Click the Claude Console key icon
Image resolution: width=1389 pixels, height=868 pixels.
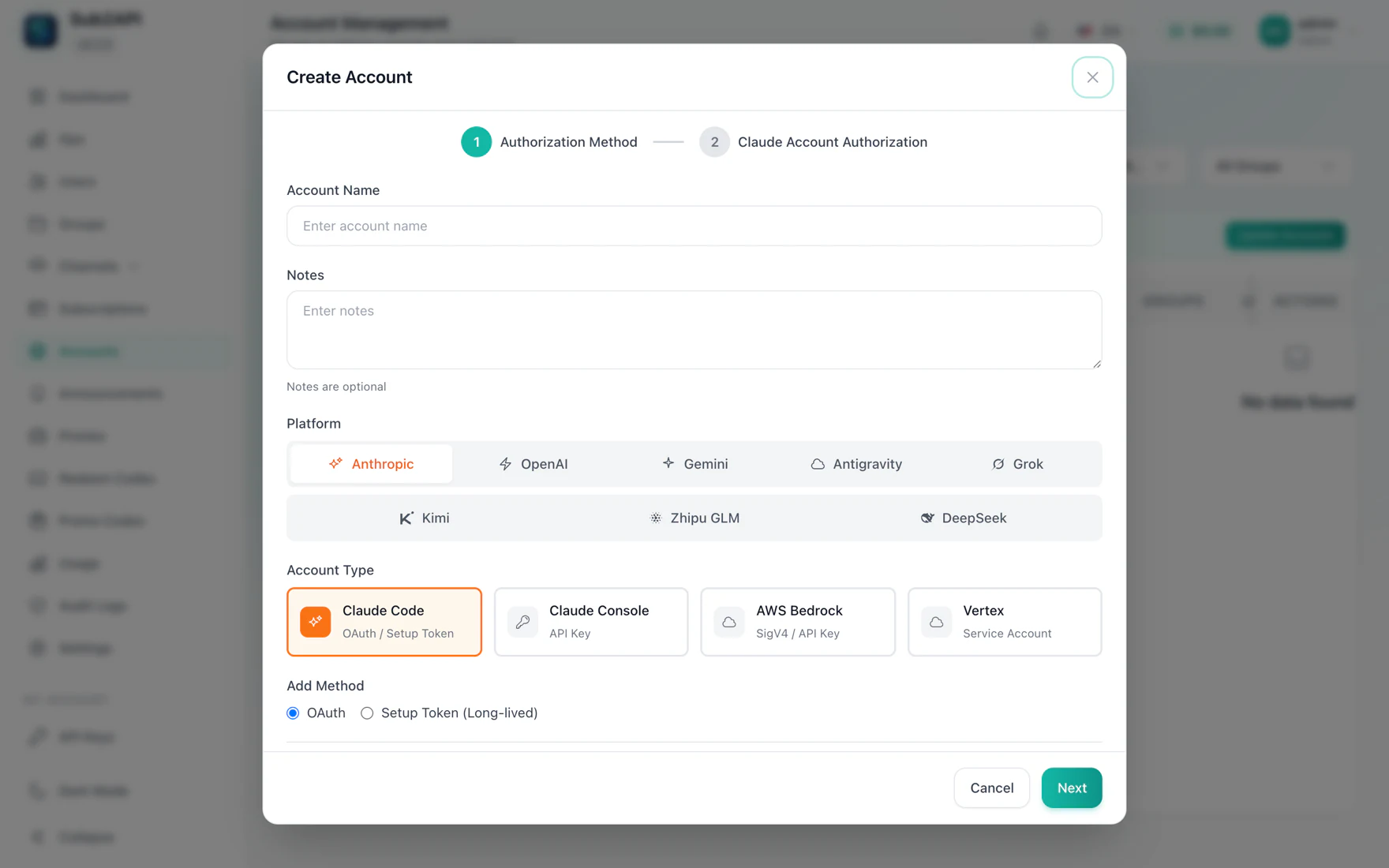pyautogui.click(x=522, y=622)
